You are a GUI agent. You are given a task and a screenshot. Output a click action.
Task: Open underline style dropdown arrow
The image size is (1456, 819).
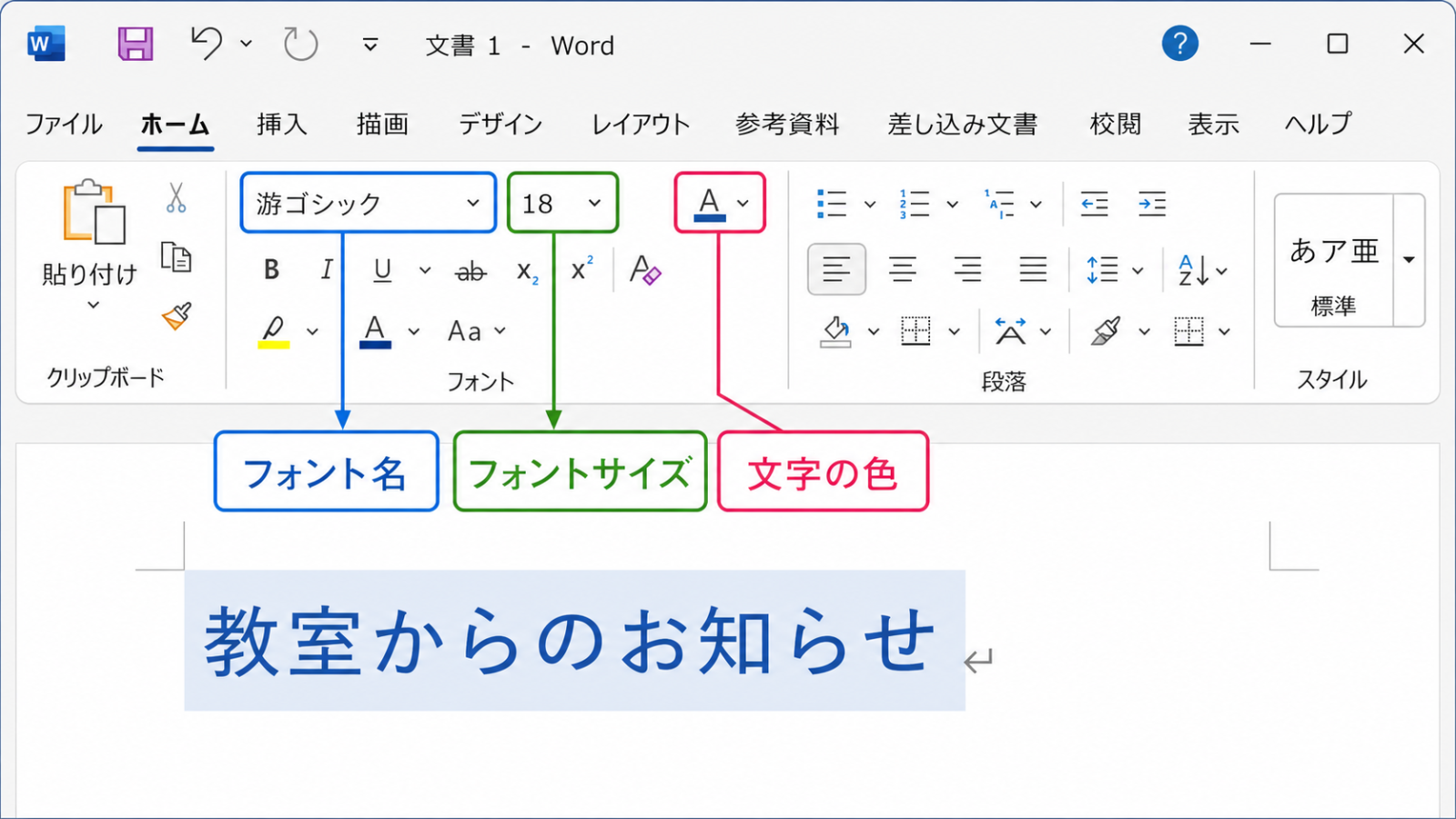[425, 270]
